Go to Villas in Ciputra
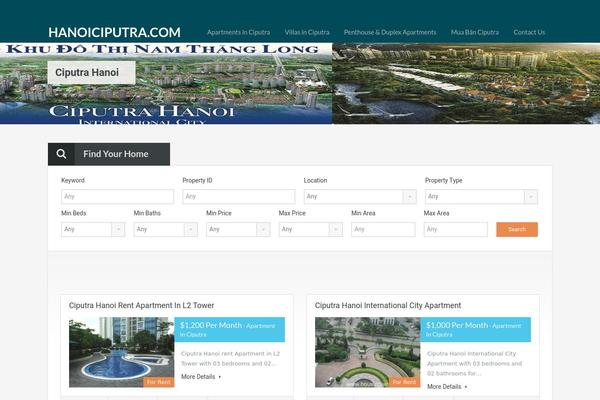 click(307, 33)
